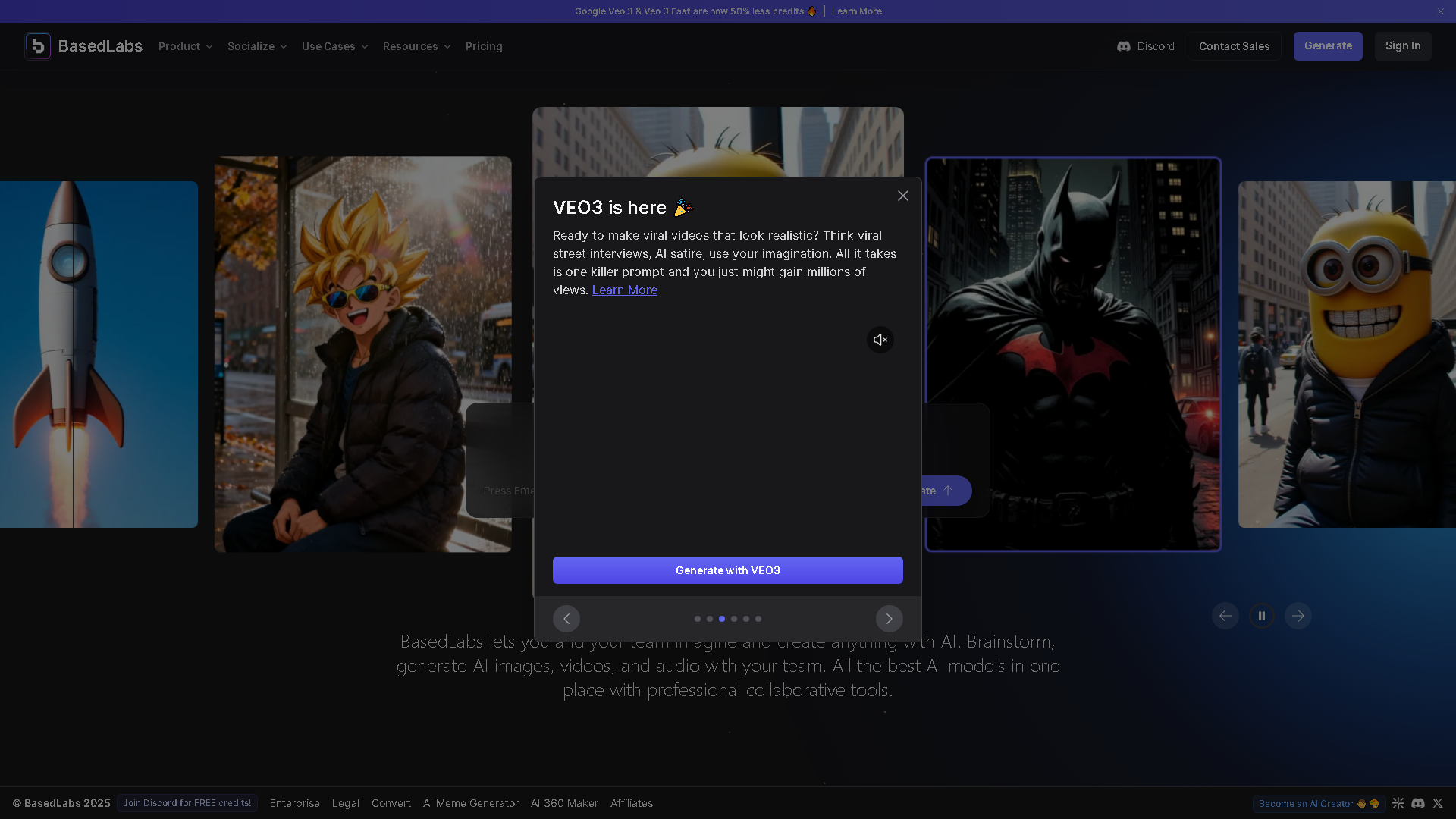The height and width of the screenshot is (819, 1456).
Task: Click the spark icon near the footer social links
Action: coord(1398,803)
